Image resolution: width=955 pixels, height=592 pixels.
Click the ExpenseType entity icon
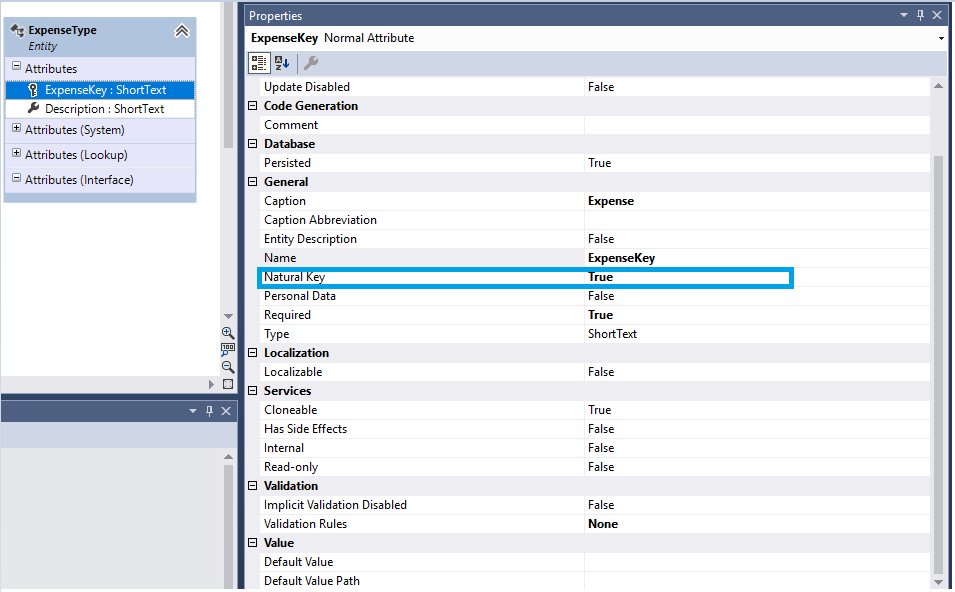(x=17, y=30)
